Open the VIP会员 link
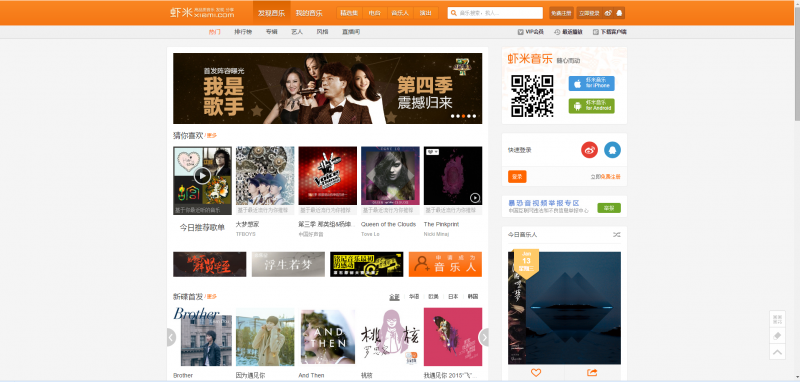This screenshot has width=800, height=382. click(531, 32)
